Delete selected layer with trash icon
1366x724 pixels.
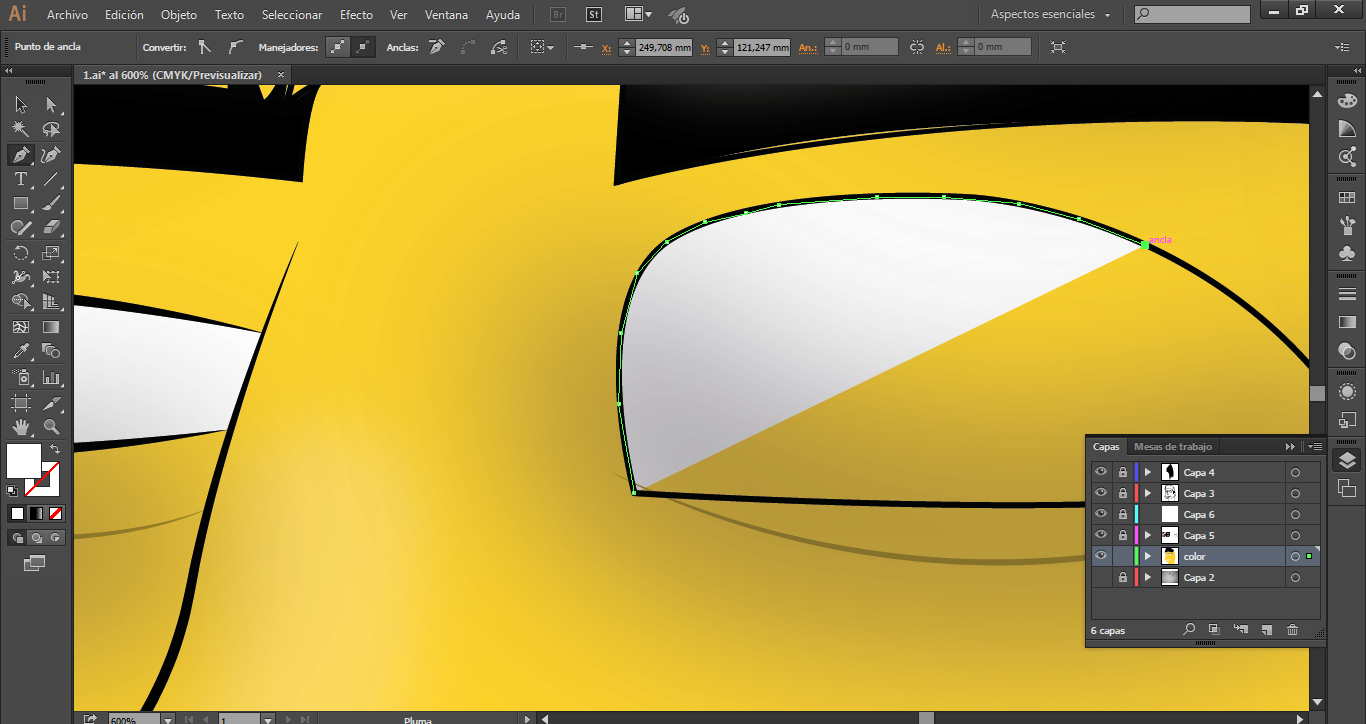pyautogui.click(x=1292, y=630)
